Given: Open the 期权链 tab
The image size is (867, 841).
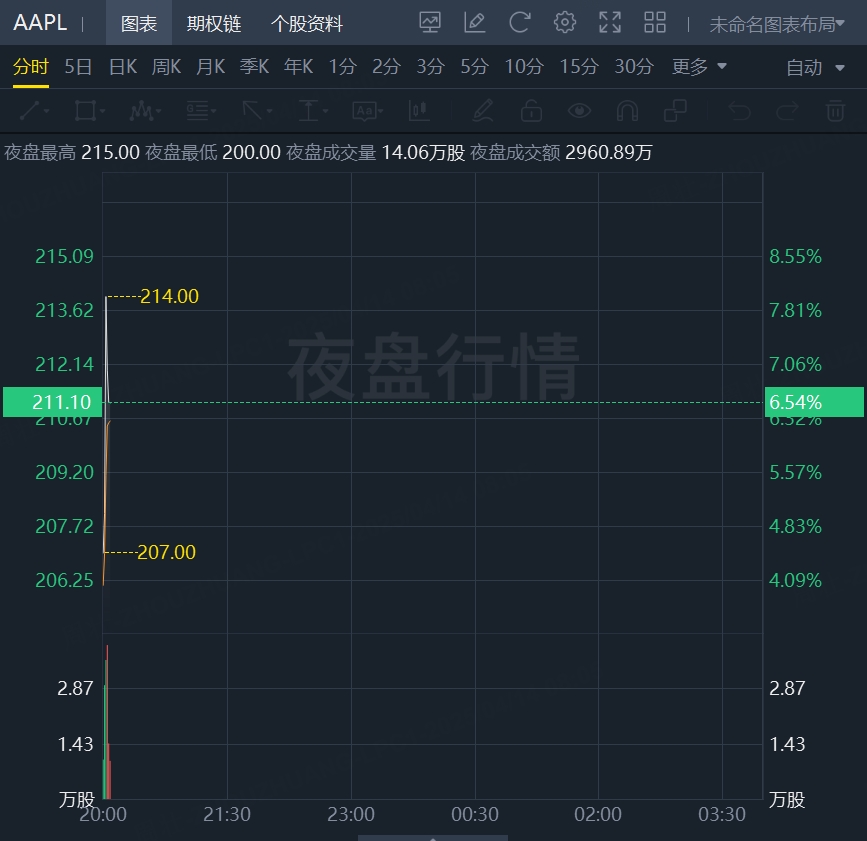Looking at the screenshot, I should coord(213,23).
